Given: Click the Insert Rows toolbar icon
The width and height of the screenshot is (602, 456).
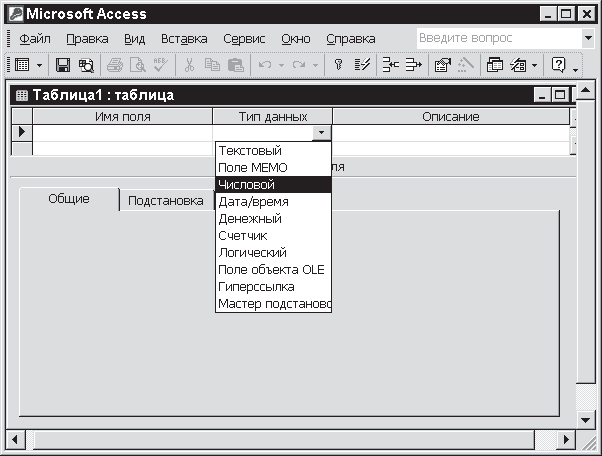Looking at the screenshot, I should [x=390, y=65].
